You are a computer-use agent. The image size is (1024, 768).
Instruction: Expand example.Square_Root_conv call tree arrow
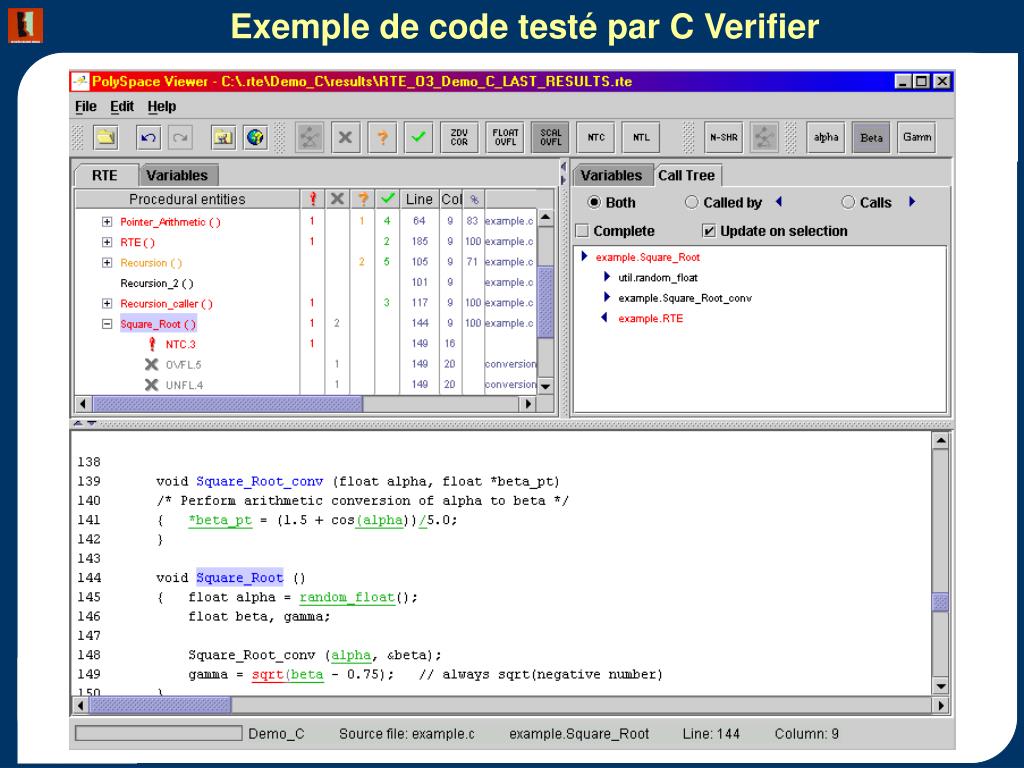click(x=607, y=297)
